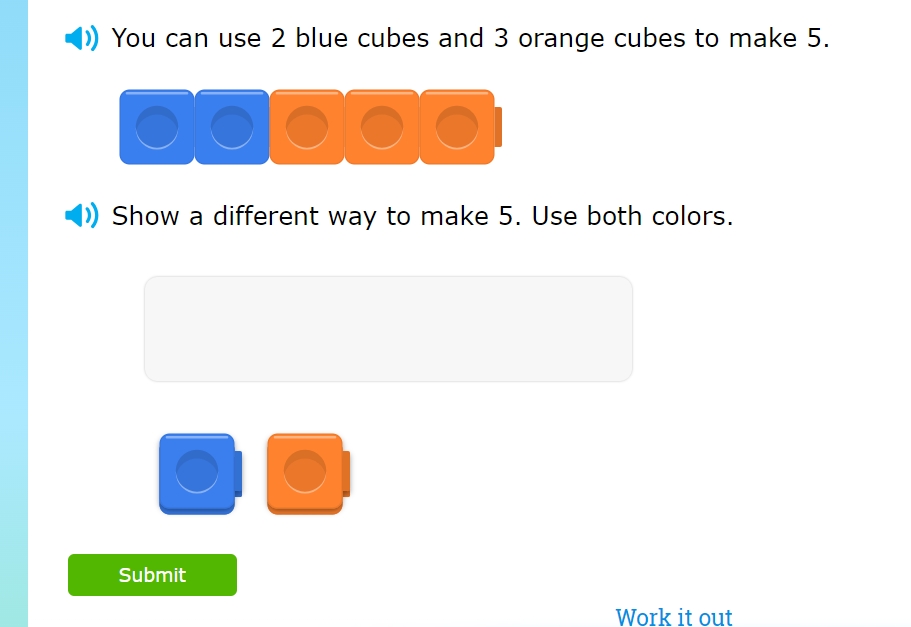Click the middle orange cube in the example train
911x627 pixels.
click(382, 127)
